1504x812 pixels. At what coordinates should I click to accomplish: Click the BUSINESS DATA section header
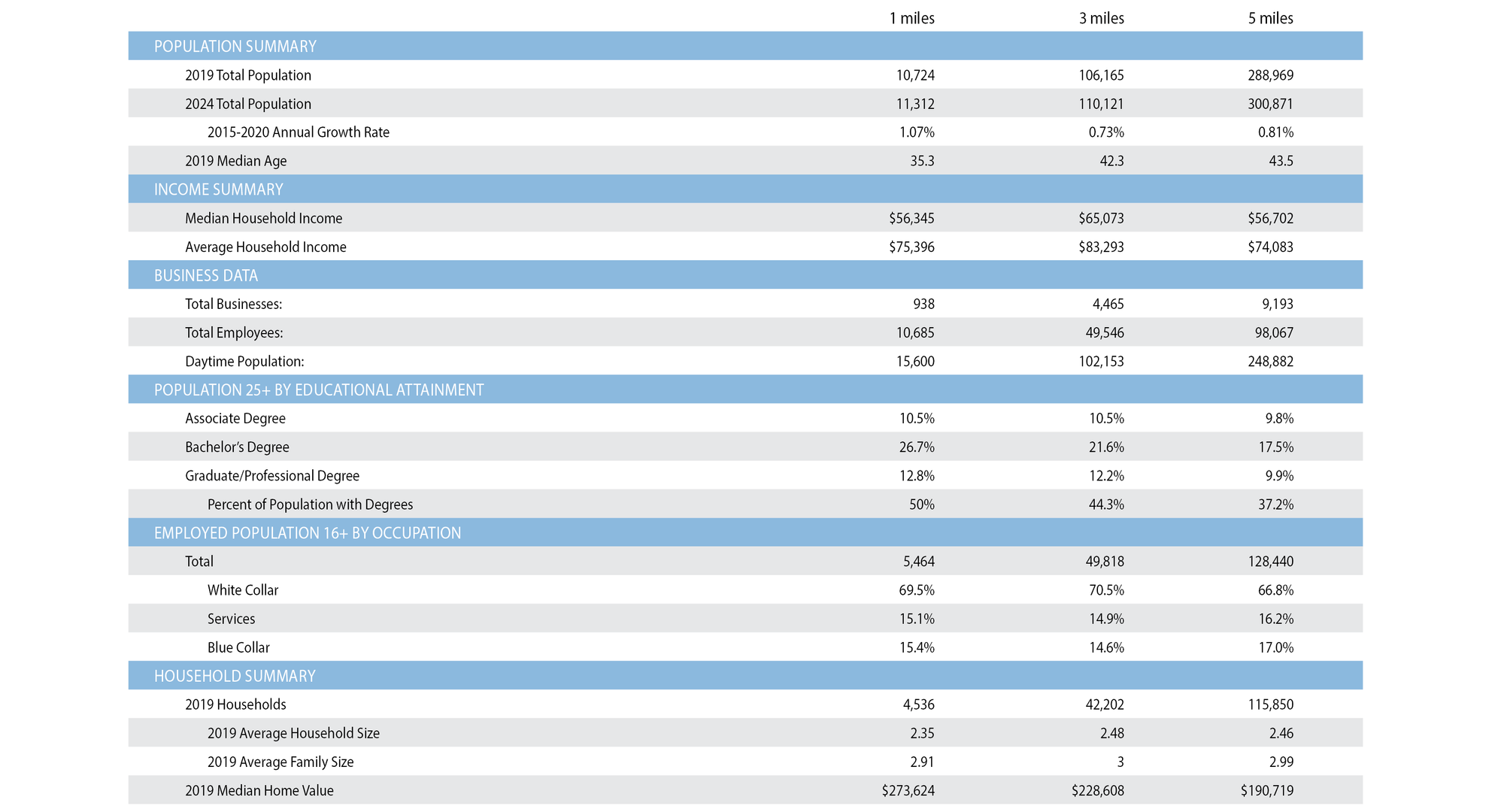205,275
